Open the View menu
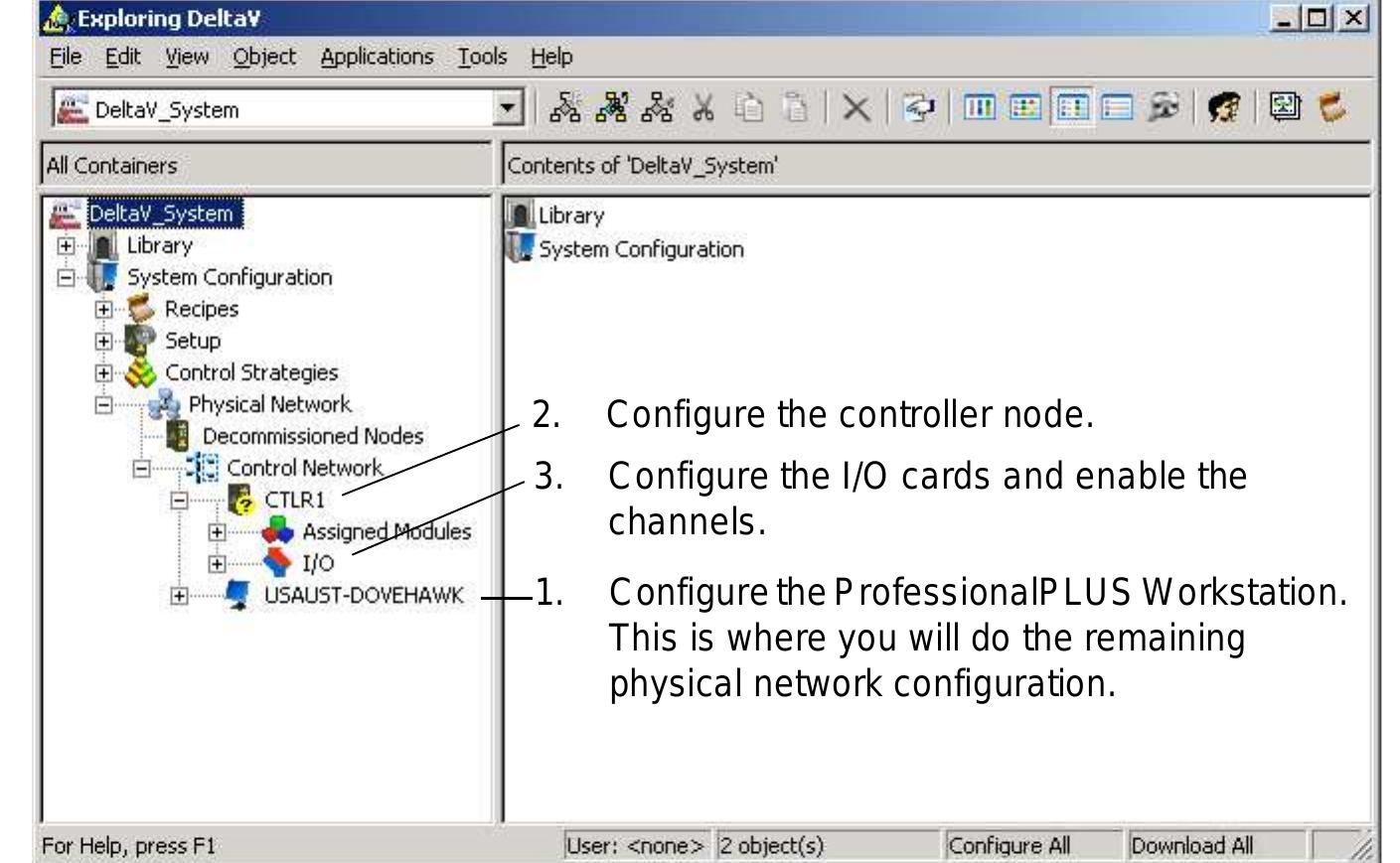This screenshot has height=863, width=1400. point(187,57)
